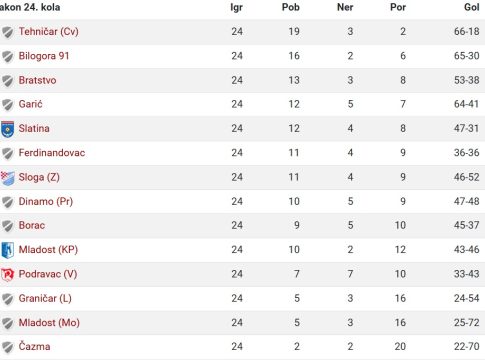Open the Tehničar (Cv) team link
The width and height of the screenshot is (485, 360).
[x=49, y=32]
